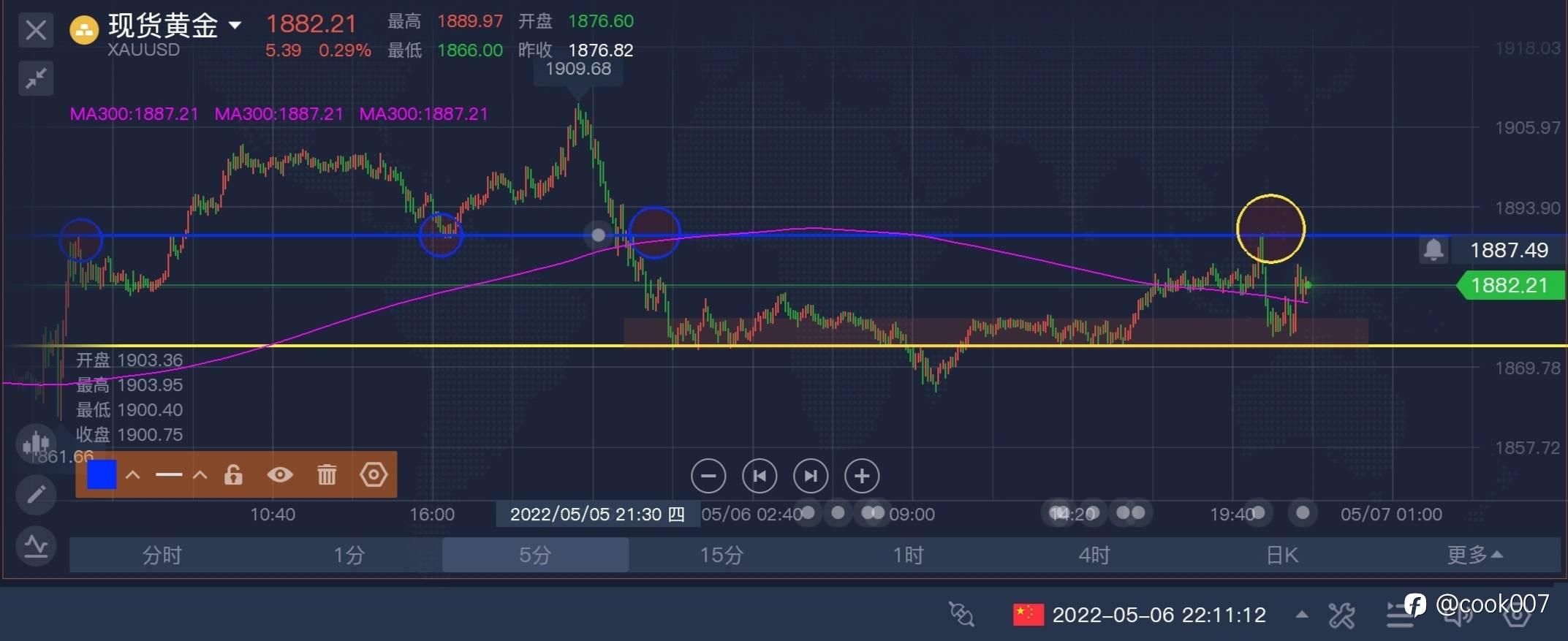Expand the color options chevron beside blue swatch

[x=133, y=475]
